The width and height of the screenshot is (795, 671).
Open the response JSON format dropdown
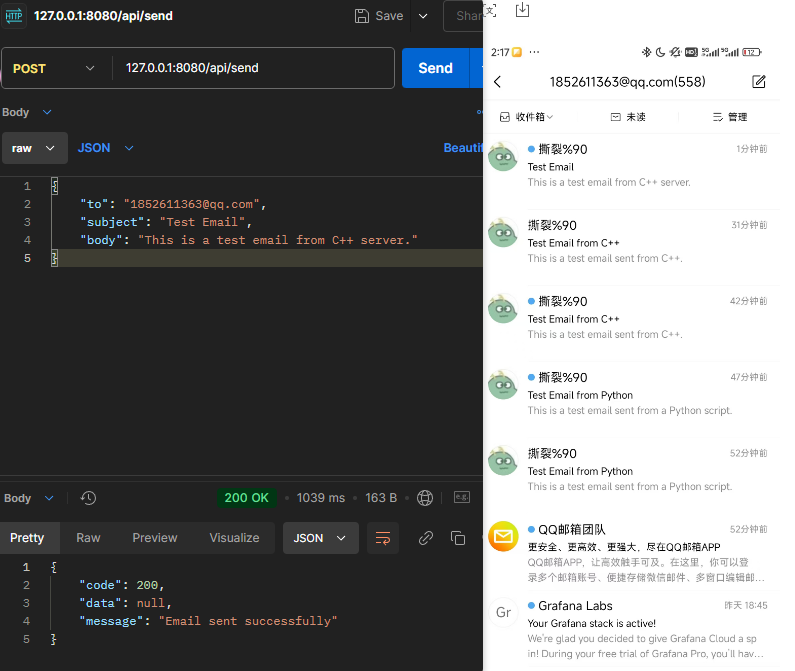point(320,538)
